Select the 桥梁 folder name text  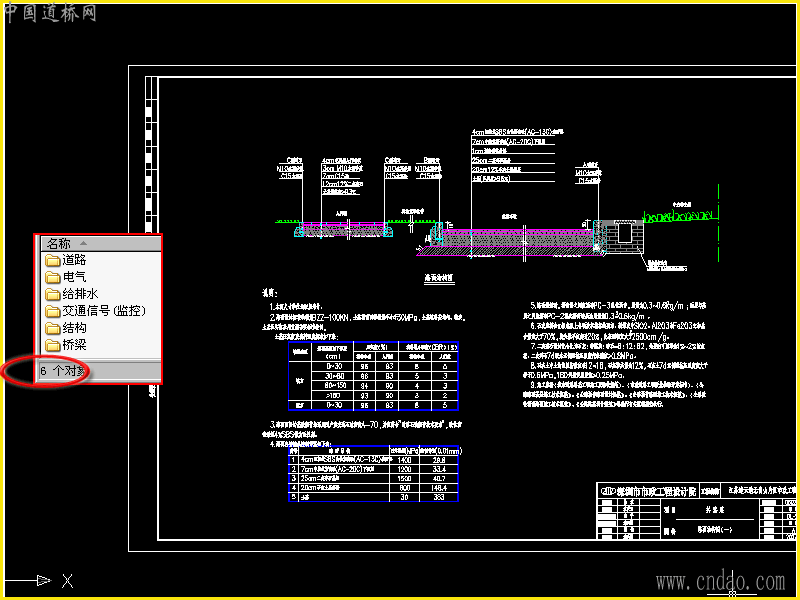74,345
